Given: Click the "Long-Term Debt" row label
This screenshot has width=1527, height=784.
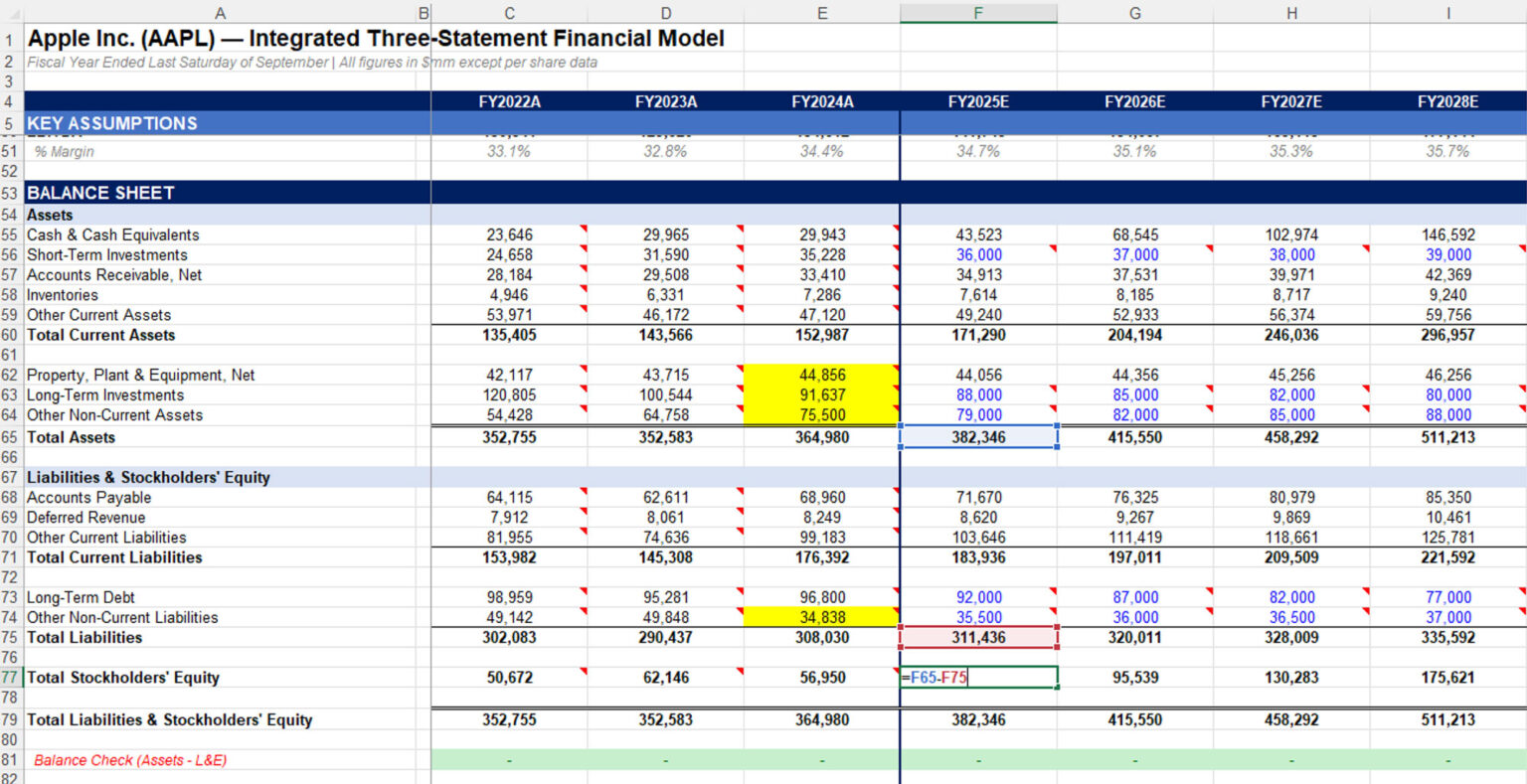Looking at the screenshot, I should click(81, 597).
